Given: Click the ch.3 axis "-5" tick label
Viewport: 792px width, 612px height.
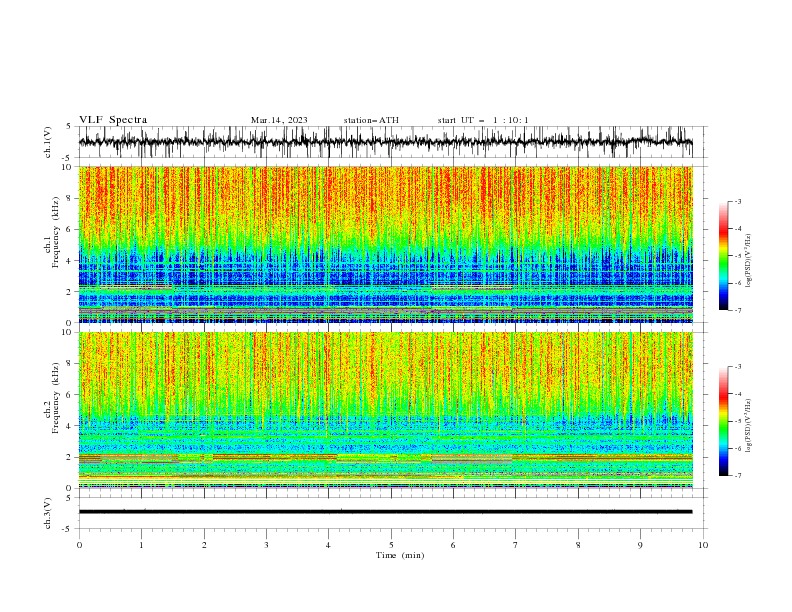Looking at the screenshot, I should point(67,529).
